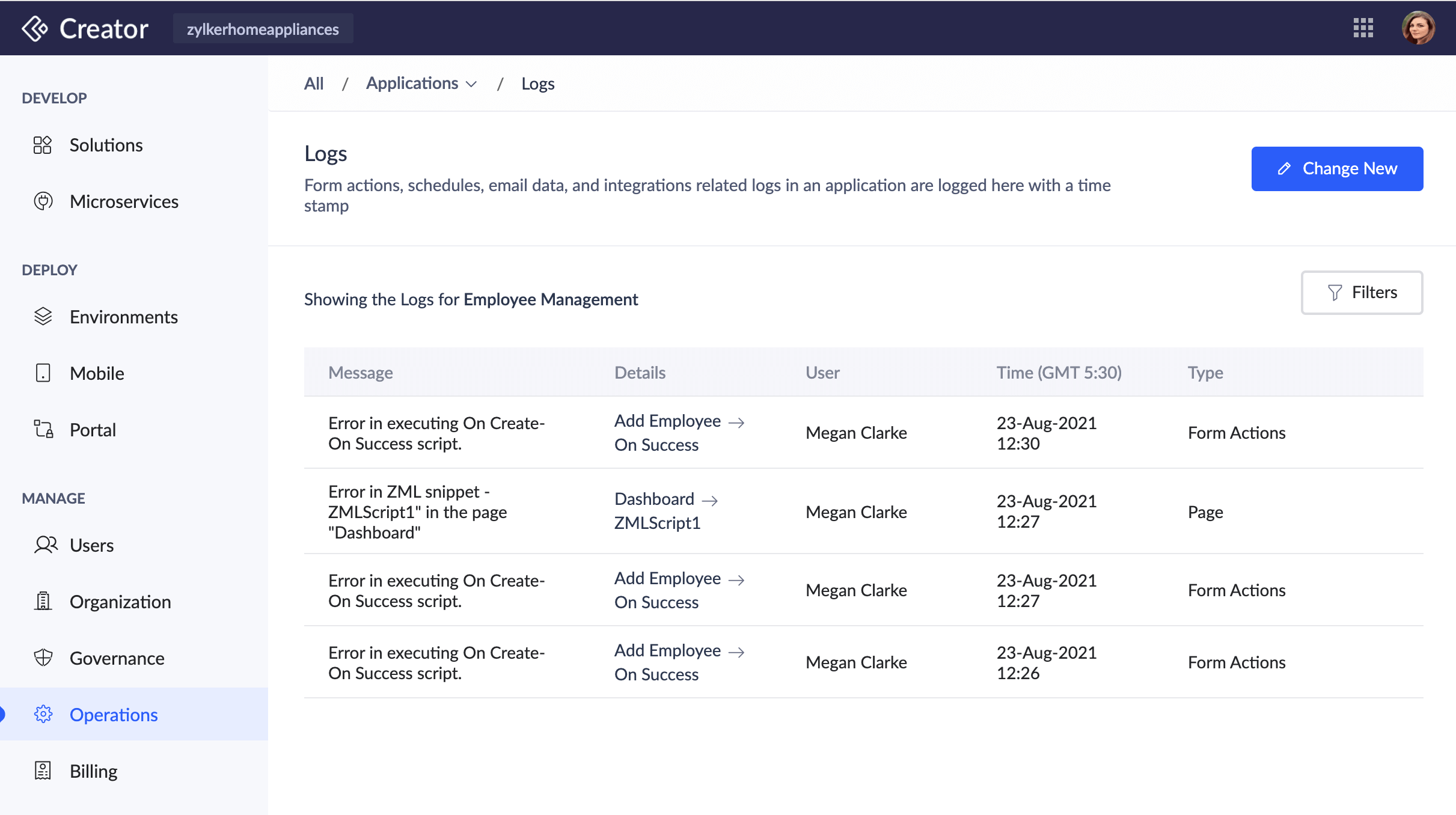Click the 23-Aug-2021 12:26 timestamp
Image resolution: width=1456 pixels, height=815 pixels.
(x=1046, y=662)
